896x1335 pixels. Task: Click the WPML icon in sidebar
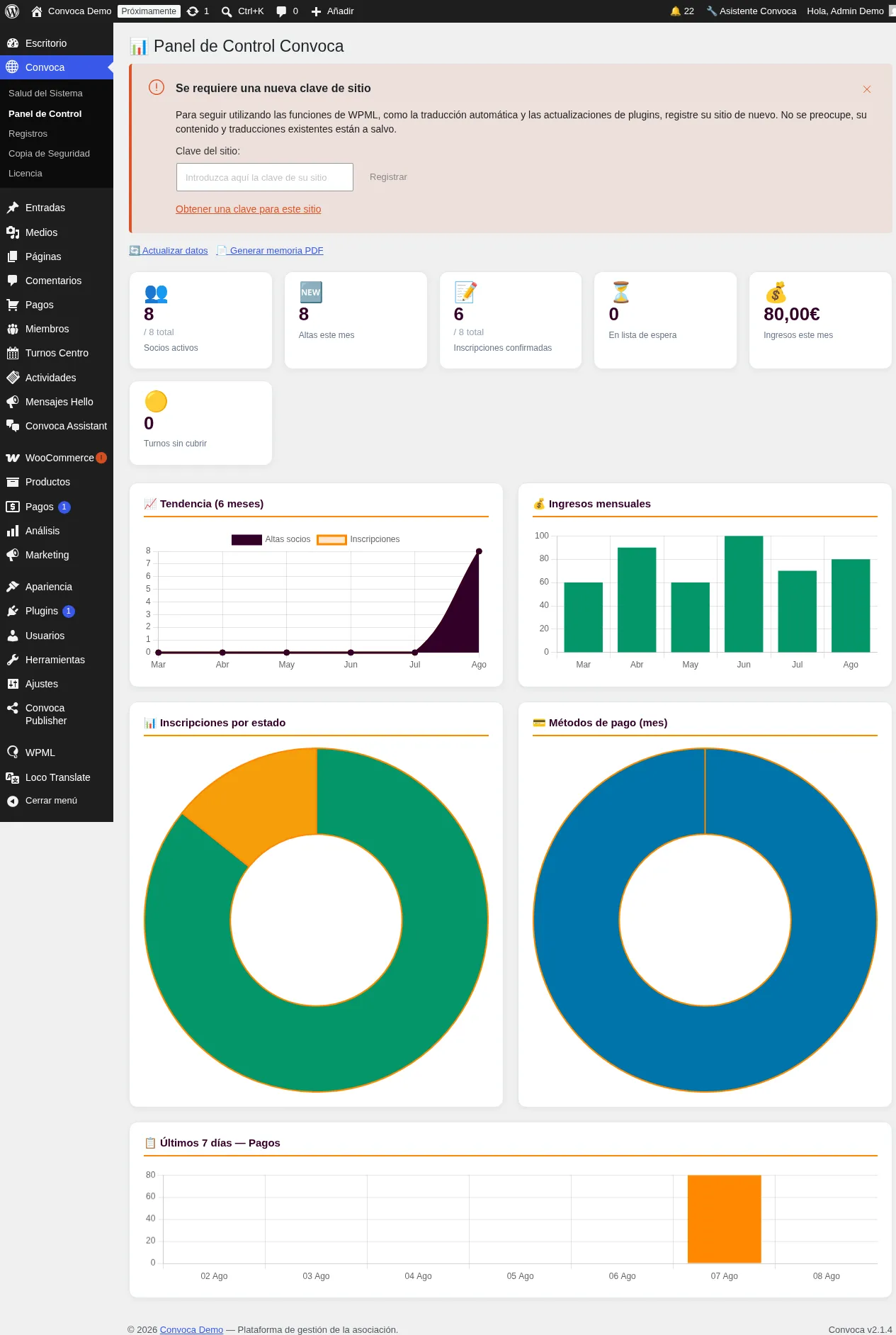[13, 753]
